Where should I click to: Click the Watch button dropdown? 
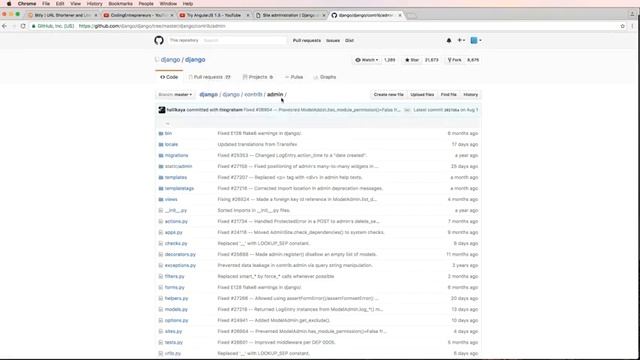click(x=367, y=60)
